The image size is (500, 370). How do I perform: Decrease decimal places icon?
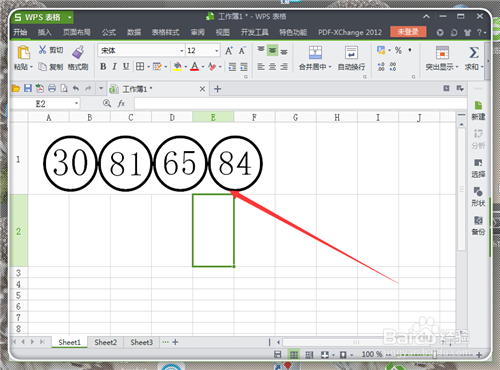(393, 67)
